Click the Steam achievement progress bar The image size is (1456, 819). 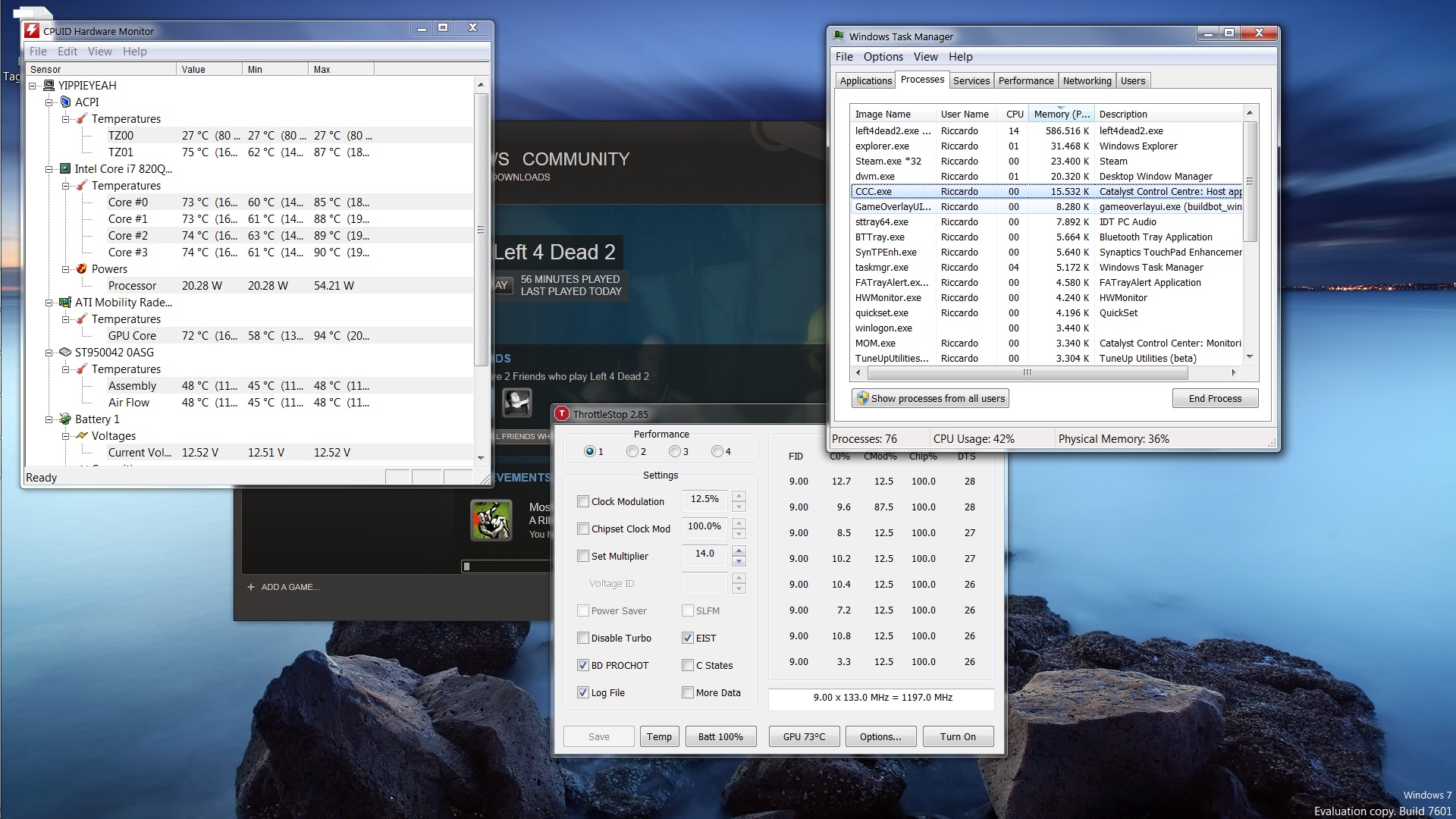click(505, 566)
